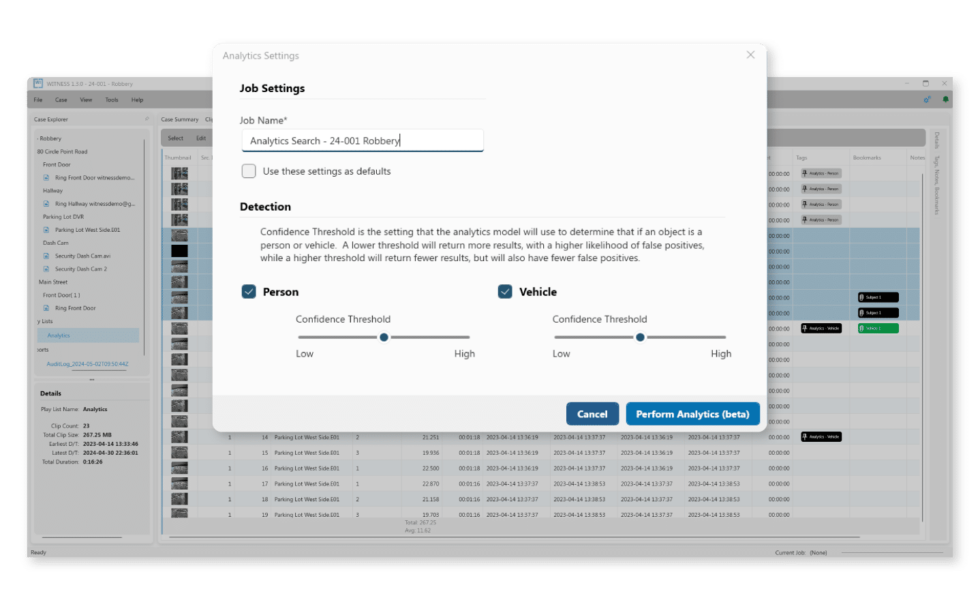
Task: Click the WITNESS app logo icon
Action: point(38,84)
